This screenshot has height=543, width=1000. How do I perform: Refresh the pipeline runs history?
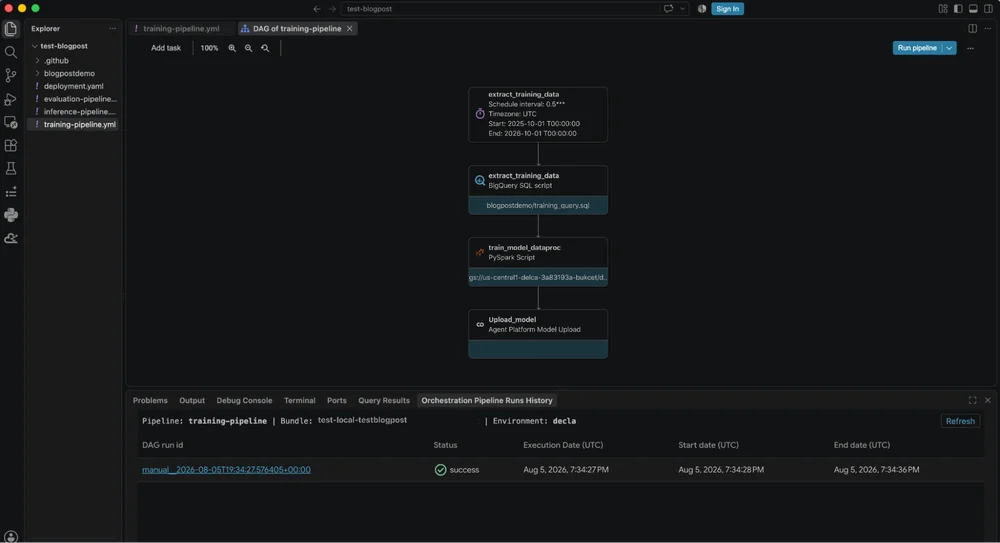pos(960,421)
